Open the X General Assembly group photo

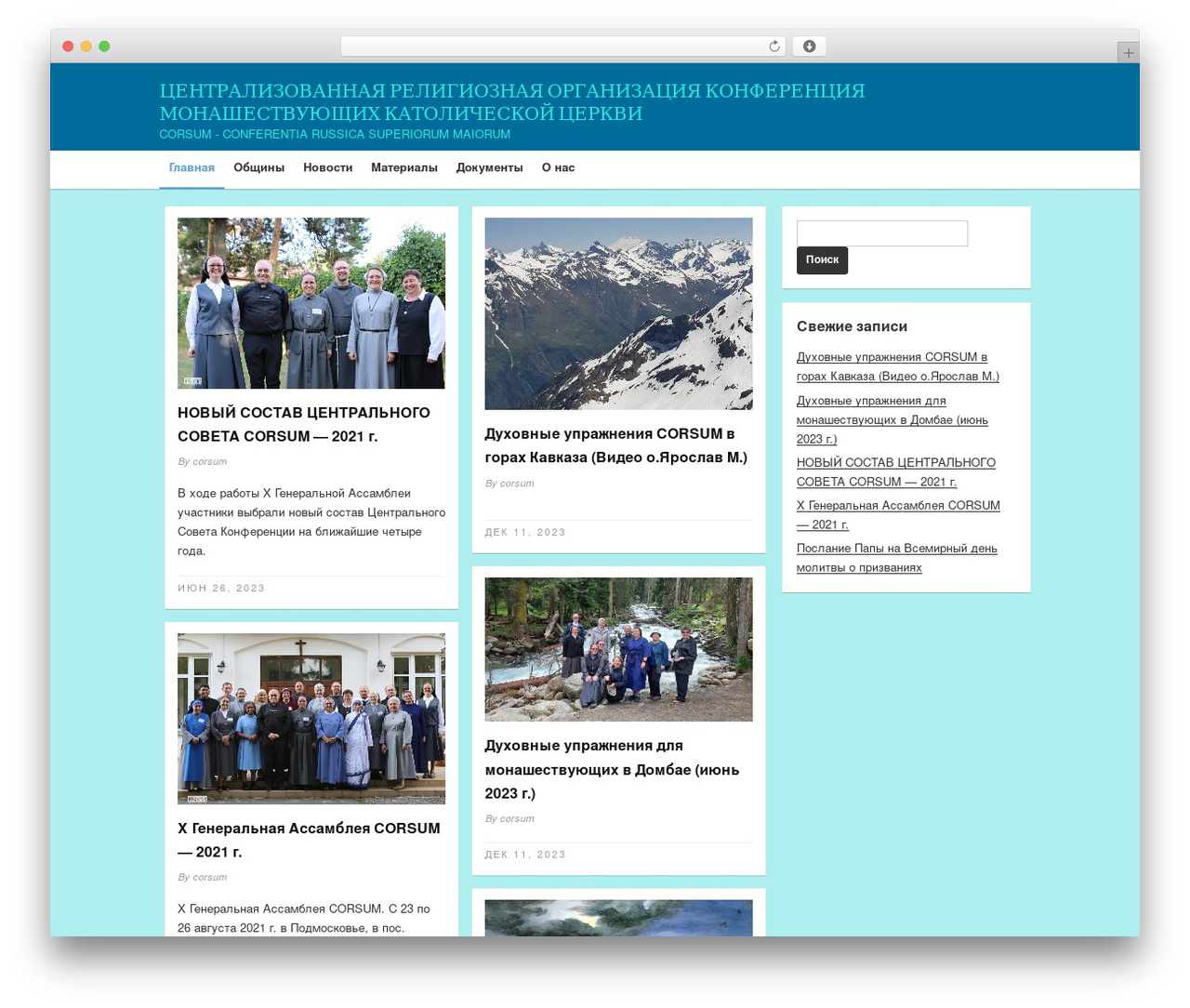[311, 719]
